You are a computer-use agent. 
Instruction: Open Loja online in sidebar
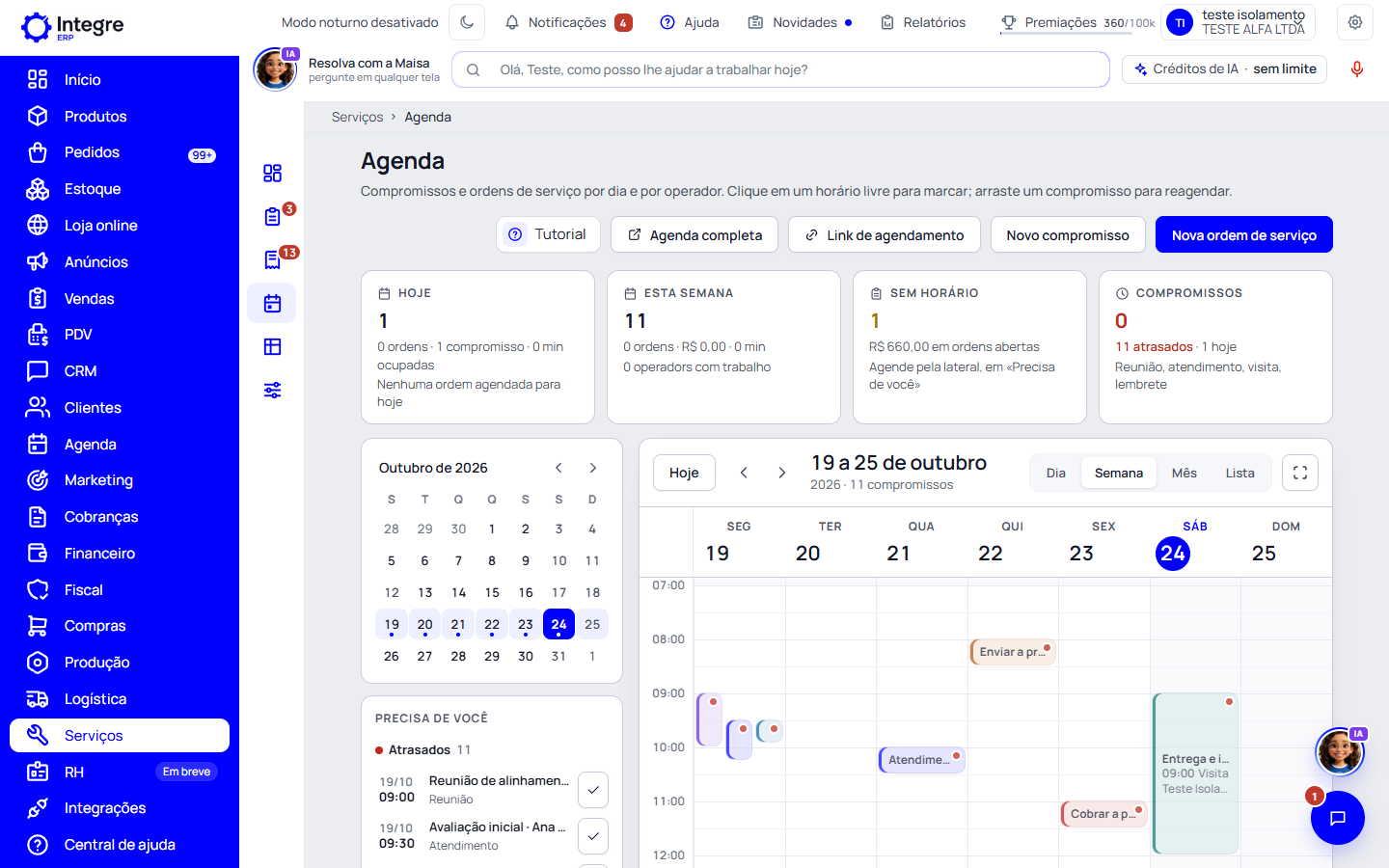[120, 226]
